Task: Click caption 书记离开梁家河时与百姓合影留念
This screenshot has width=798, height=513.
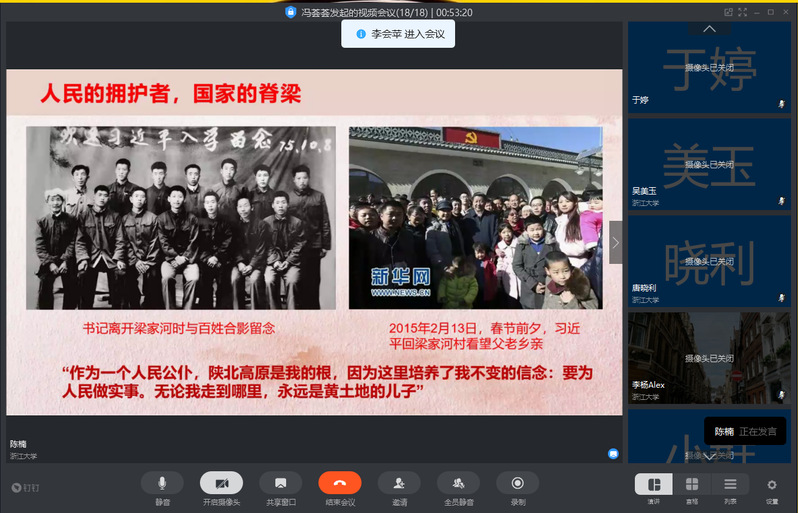Action: click(x=179, y=328)
